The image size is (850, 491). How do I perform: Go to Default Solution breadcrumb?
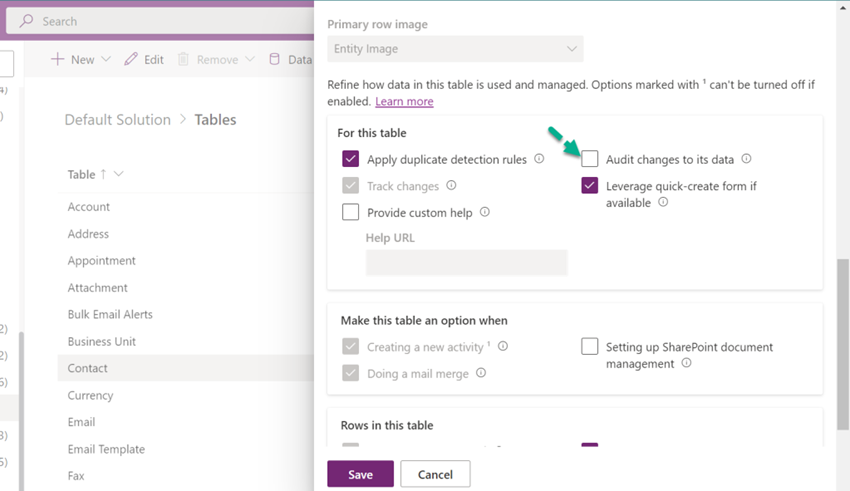(118, 120)
